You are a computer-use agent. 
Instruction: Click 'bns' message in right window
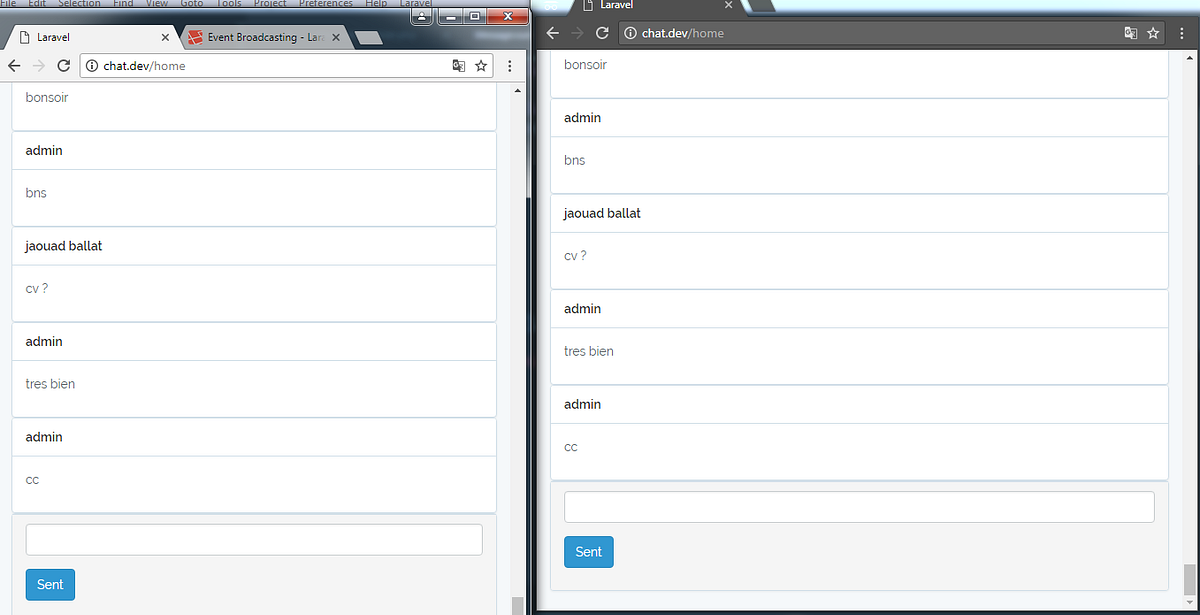pos(575,160)
